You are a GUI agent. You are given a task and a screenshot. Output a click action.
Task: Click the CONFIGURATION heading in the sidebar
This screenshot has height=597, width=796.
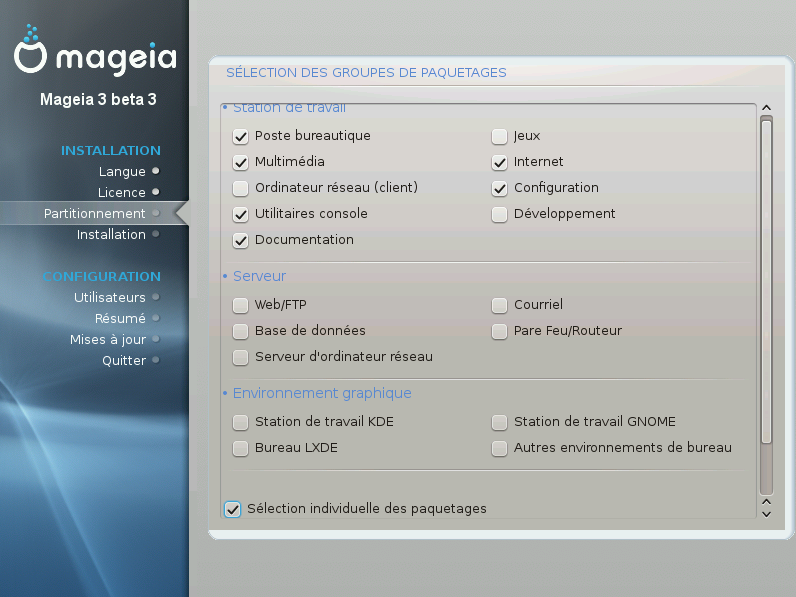click(102, 277)
